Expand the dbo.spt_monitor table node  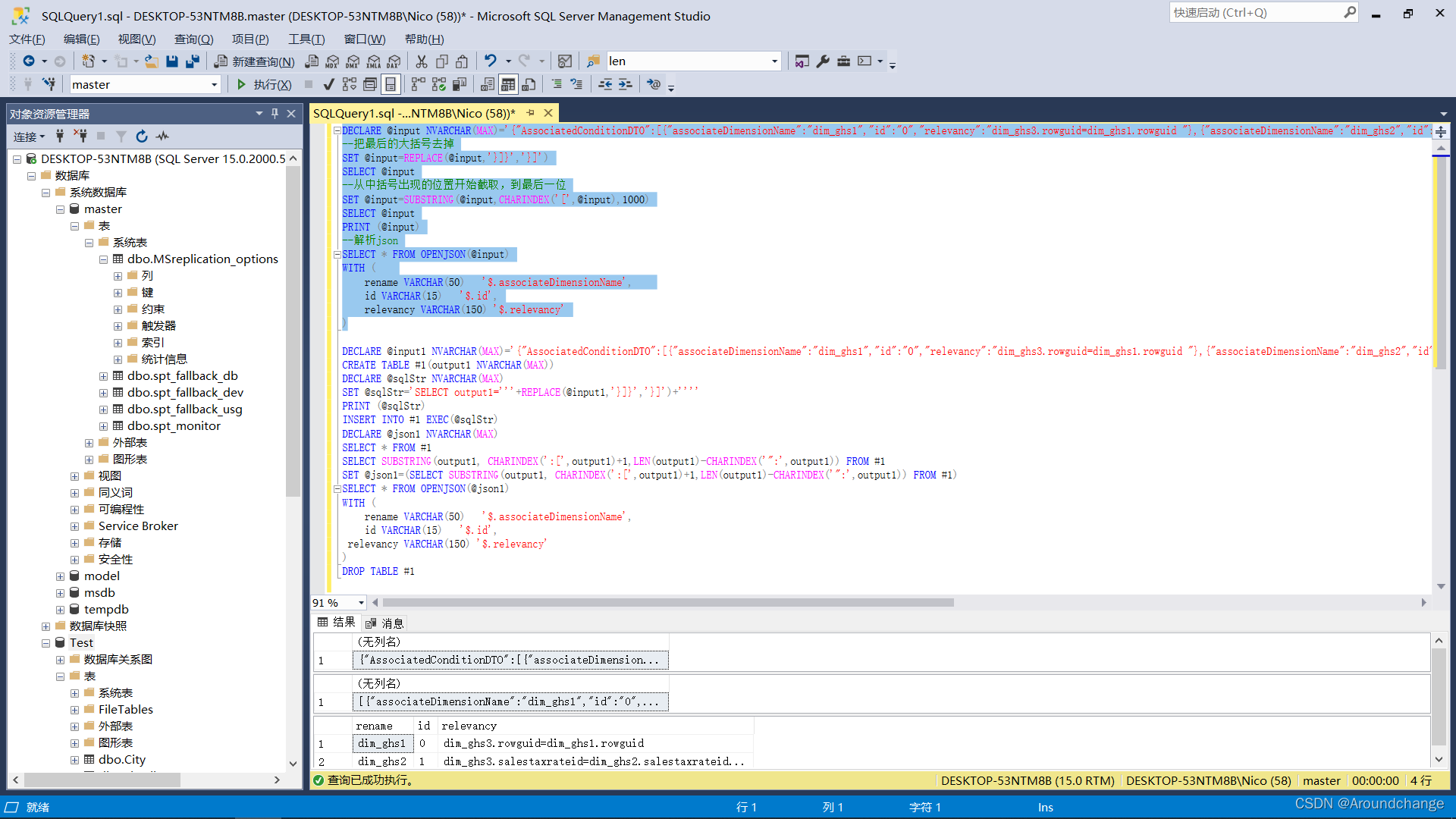[x=104, y=426]
